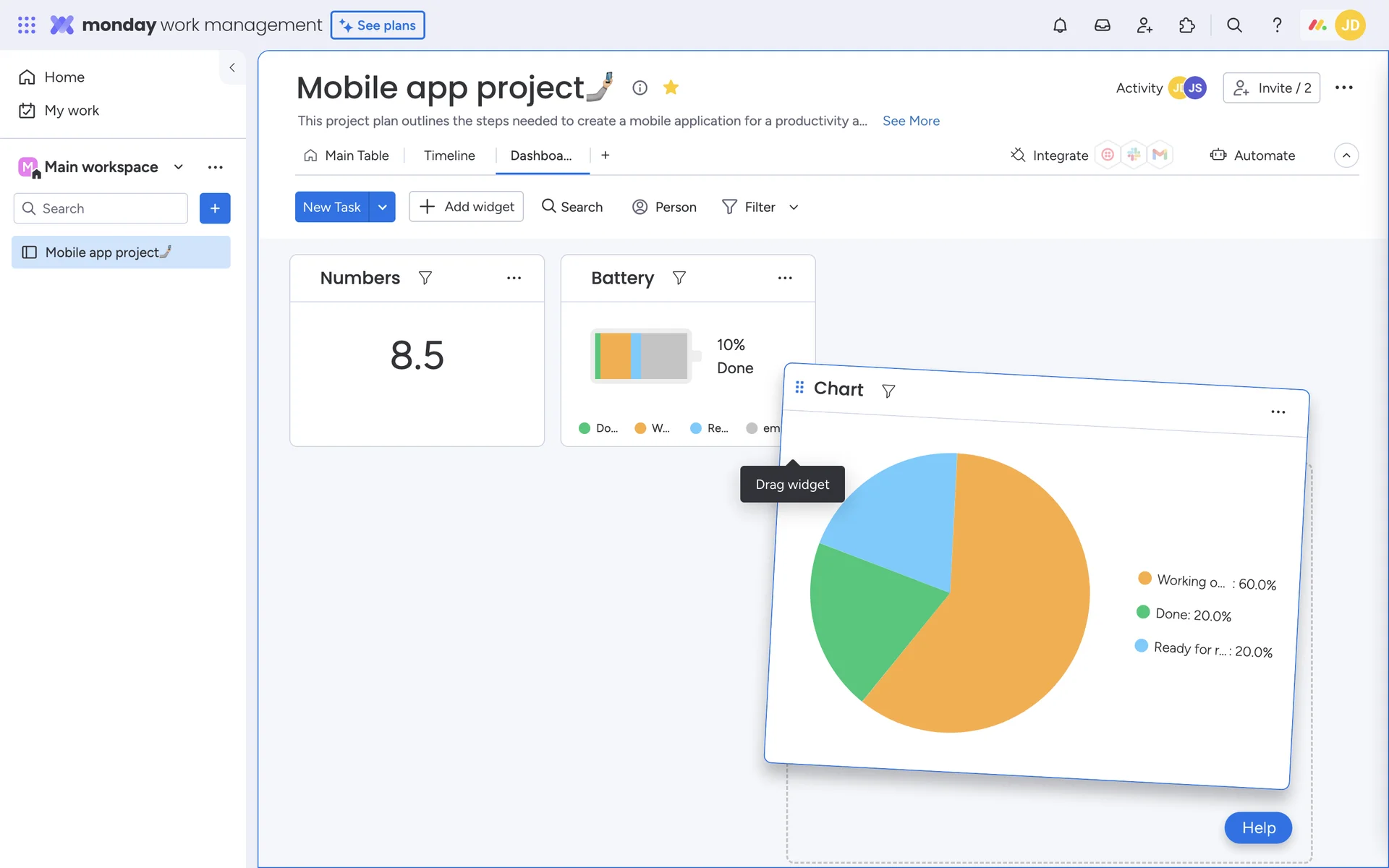Screen dimensions: 1389x868
Task: Expand the New Task dropdown arrow
Action: [x=382, y=207]
